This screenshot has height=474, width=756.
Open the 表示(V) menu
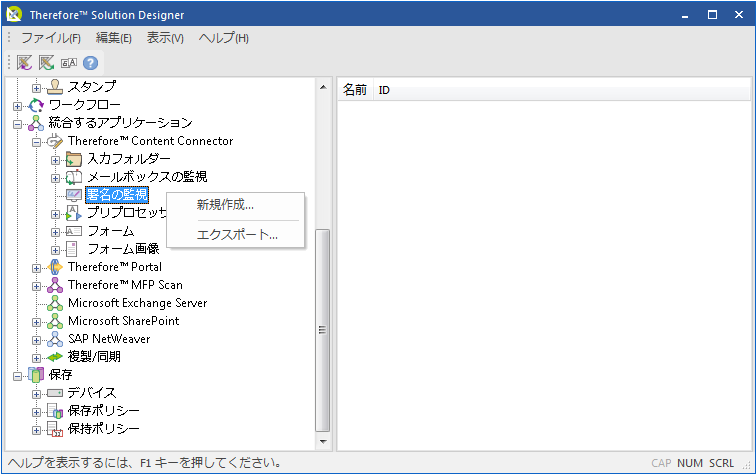(x=165, y=38)
